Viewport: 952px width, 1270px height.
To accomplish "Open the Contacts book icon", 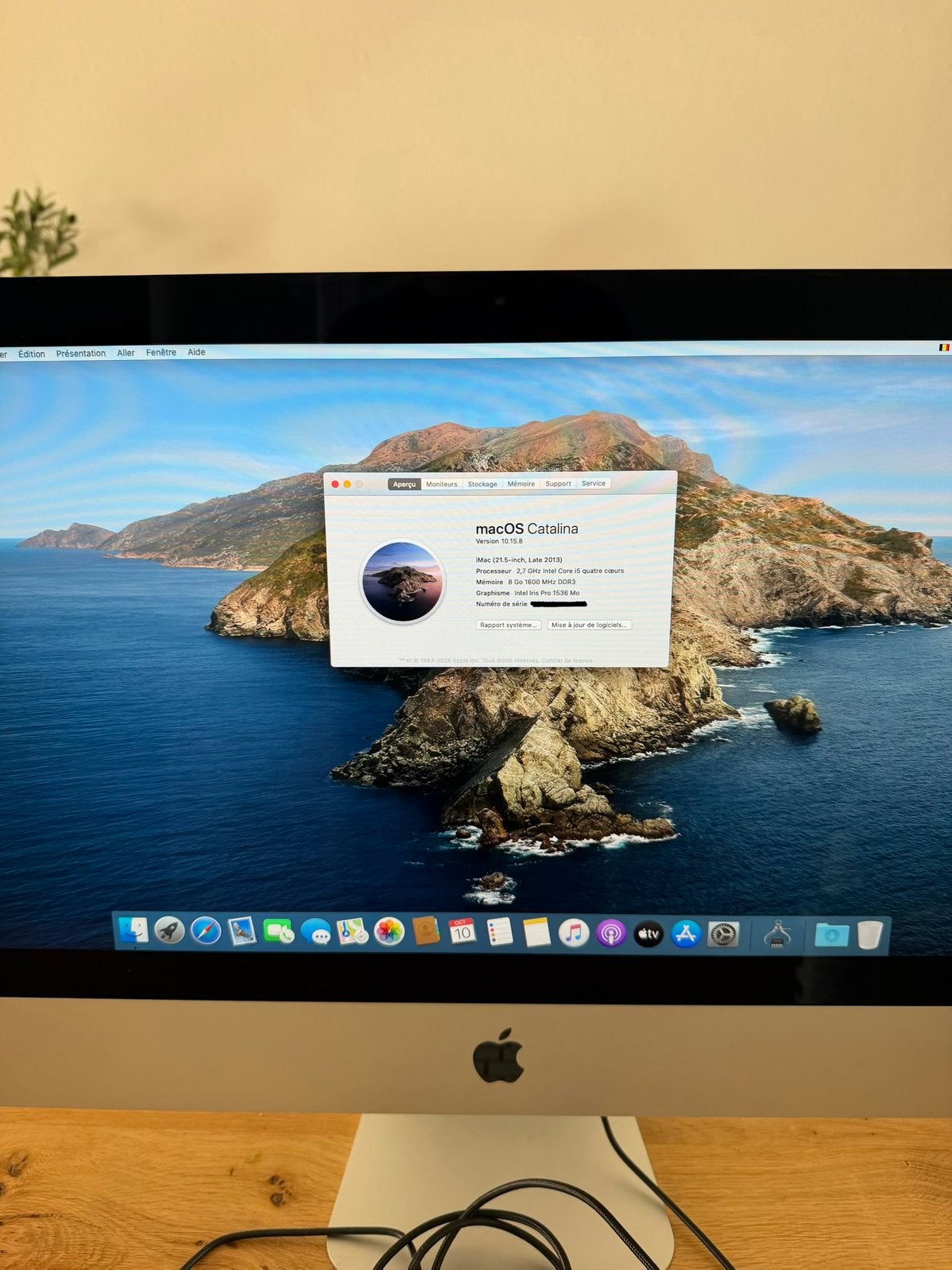I will coord(426,931).
